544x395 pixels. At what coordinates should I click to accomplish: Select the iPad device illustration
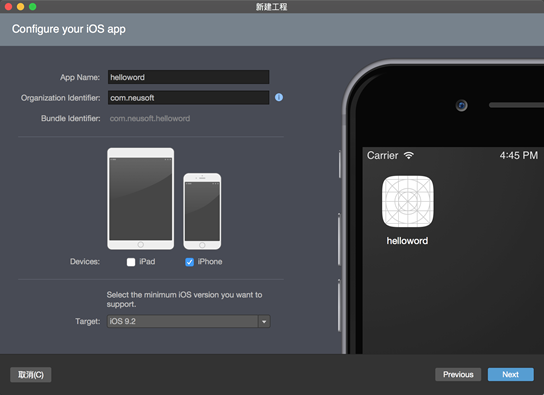tap(141, 199)
